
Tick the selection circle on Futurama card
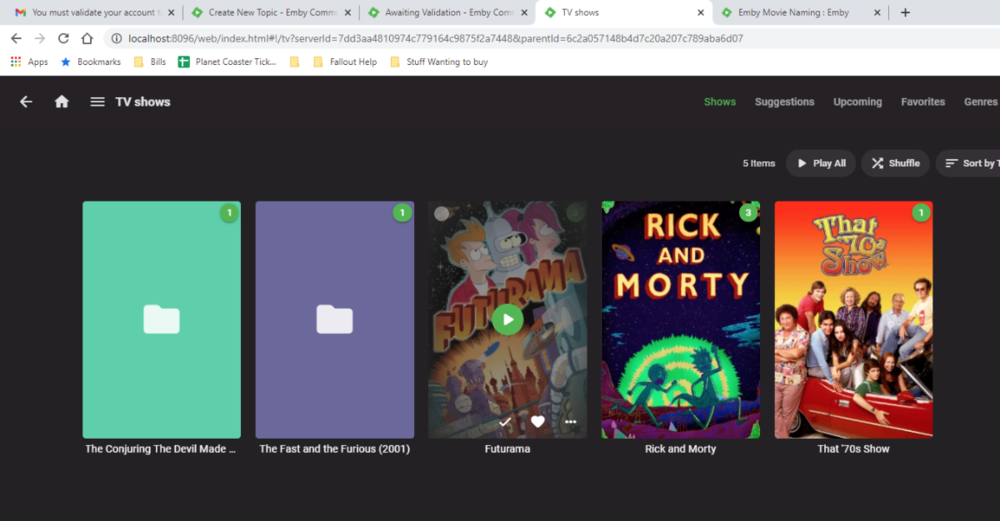441,214
